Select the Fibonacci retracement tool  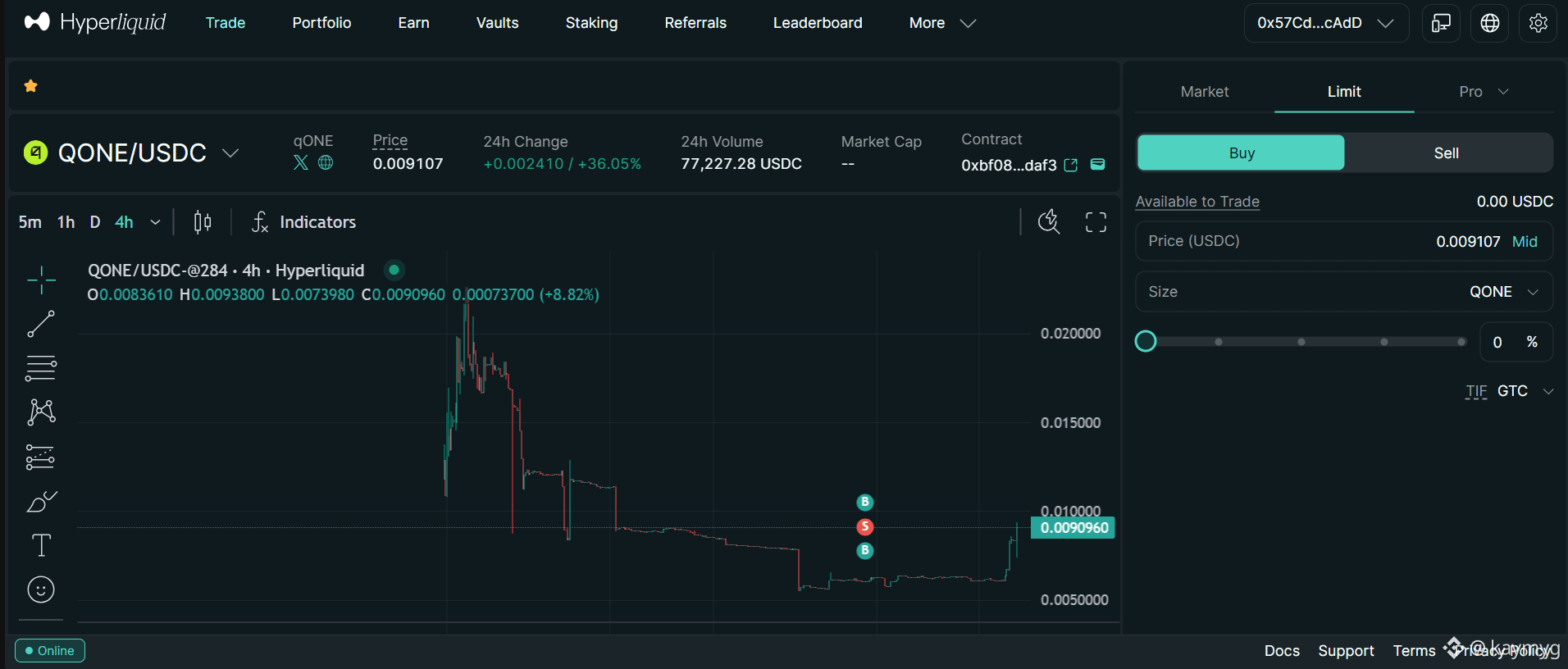[41, 368]
